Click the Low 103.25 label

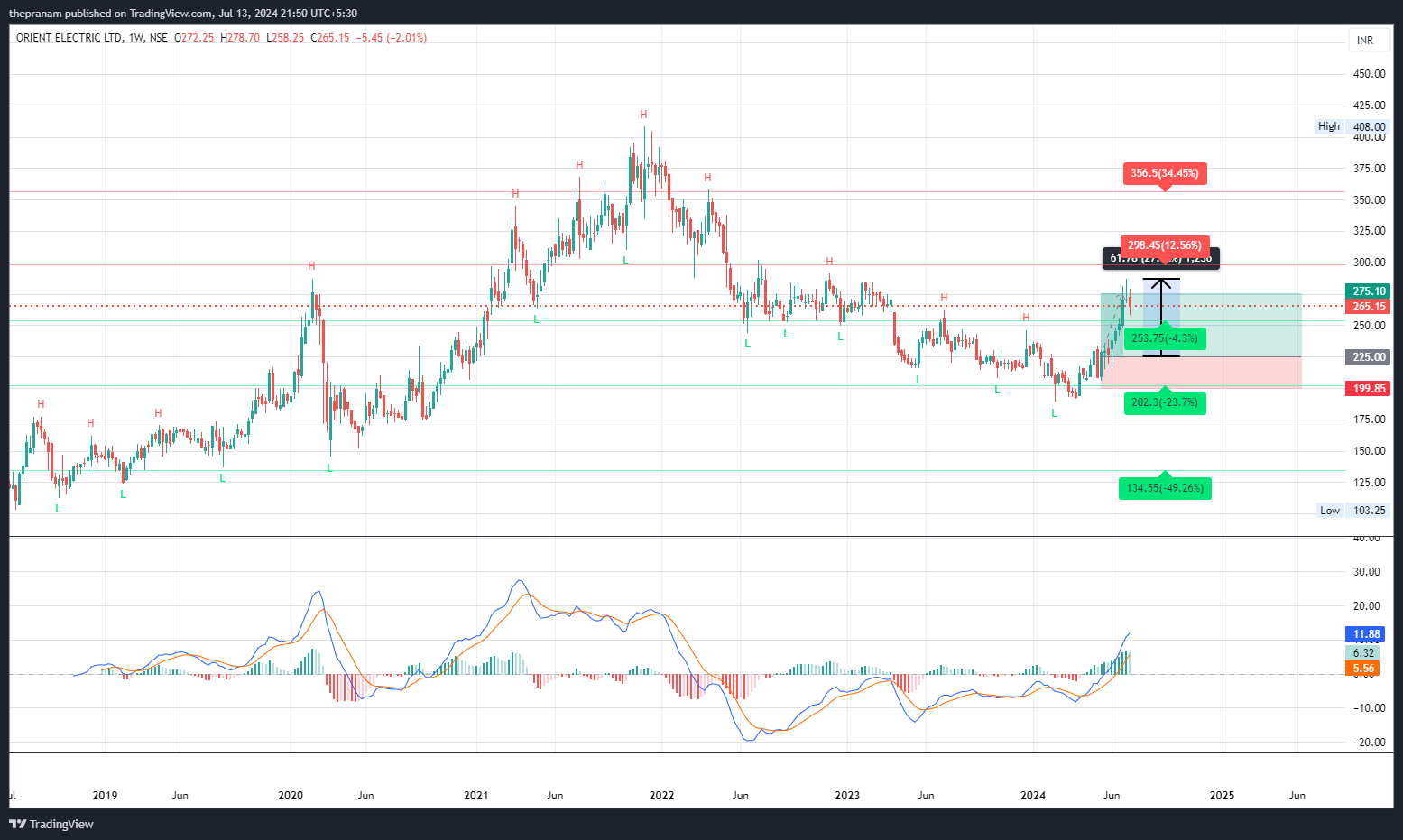tap(1352, 511)
